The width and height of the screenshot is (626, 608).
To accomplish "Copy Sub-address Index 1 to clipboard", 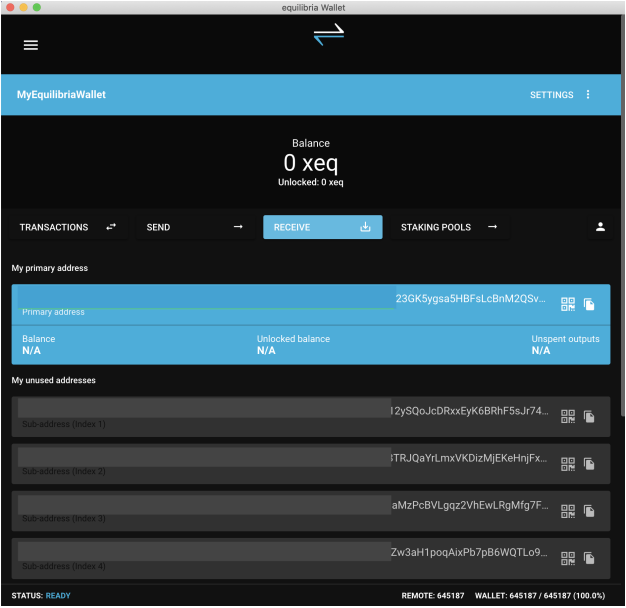I will click(590, 416).
